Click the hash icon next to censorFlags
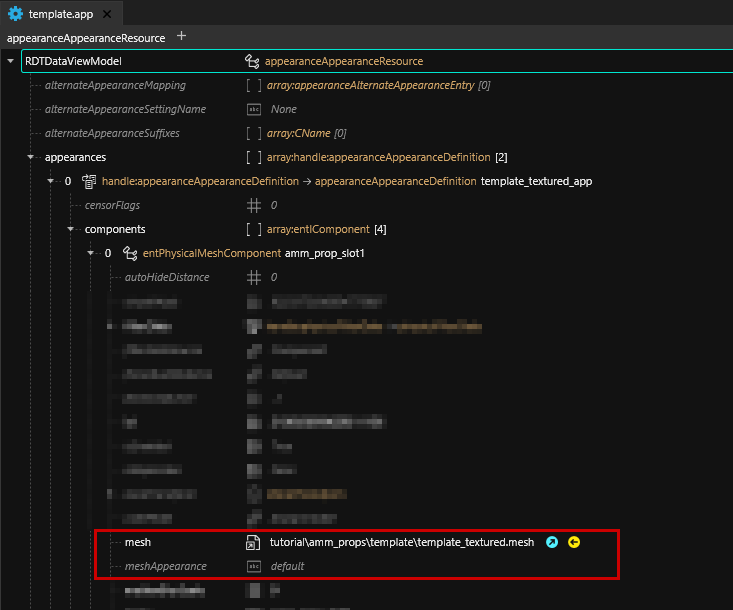Screen dimensions: 733x610 pos(254,205)
